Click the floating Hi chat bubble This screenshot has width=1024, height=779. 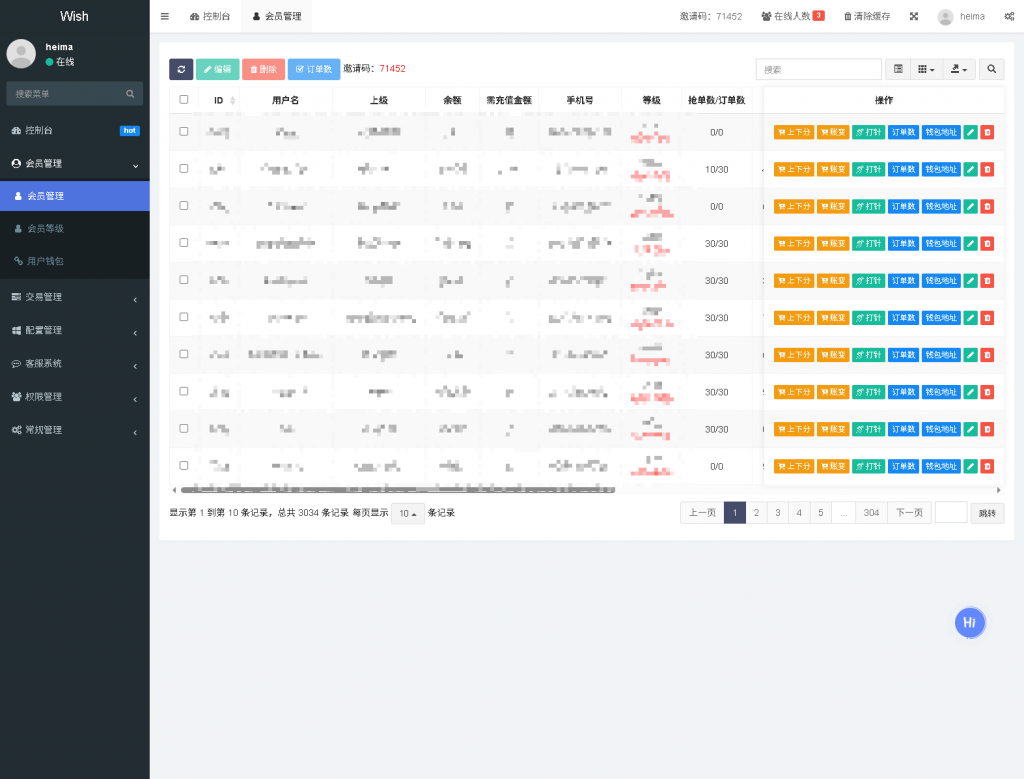pos(969,622)
